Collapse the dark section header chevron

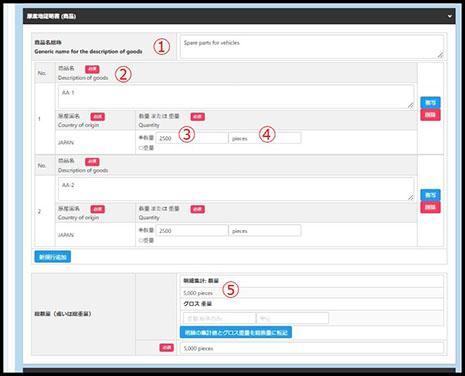tap(450, 16)
